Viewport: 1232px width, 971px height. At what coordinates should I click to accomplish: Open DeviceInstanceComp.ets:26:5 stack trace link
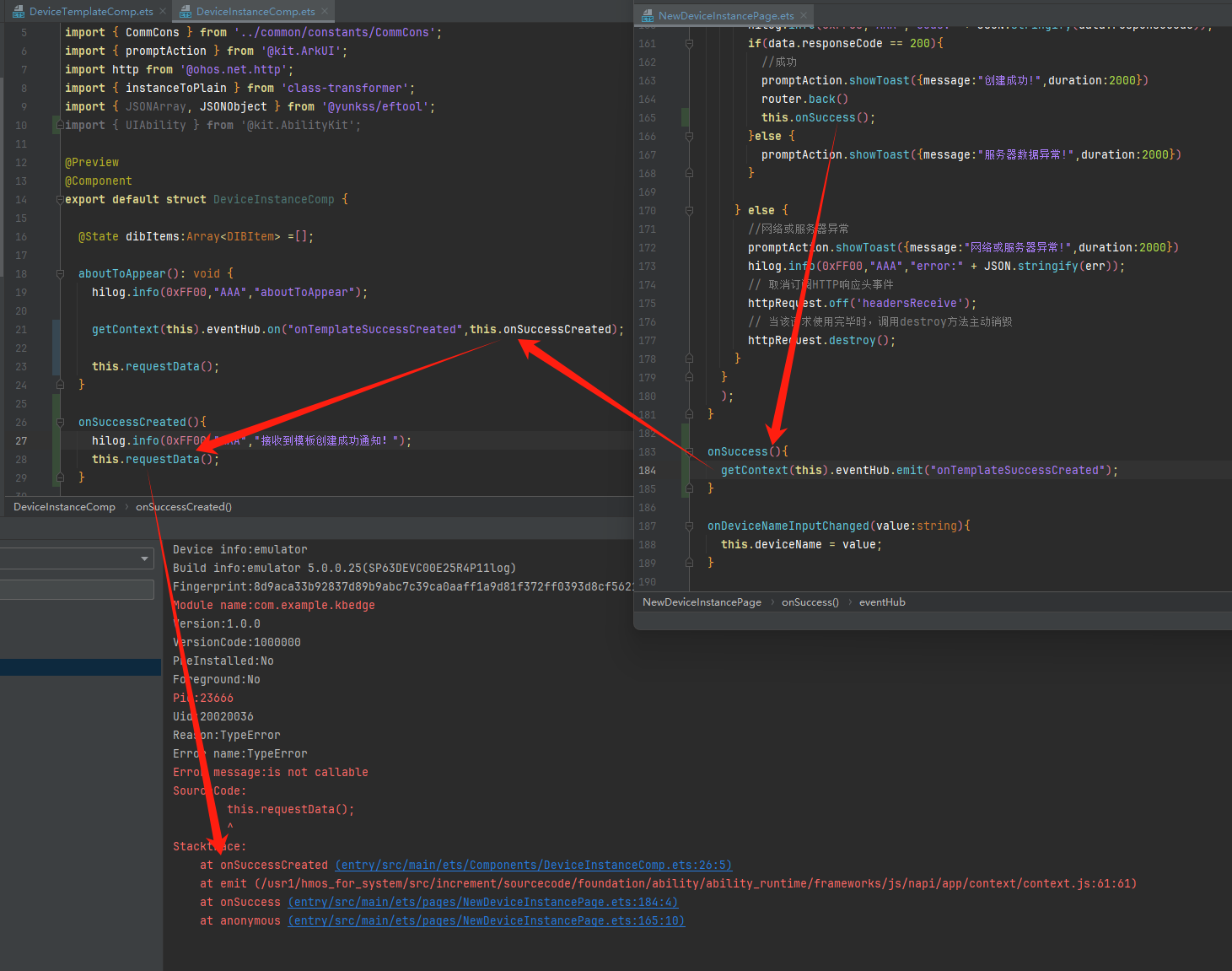533,866
